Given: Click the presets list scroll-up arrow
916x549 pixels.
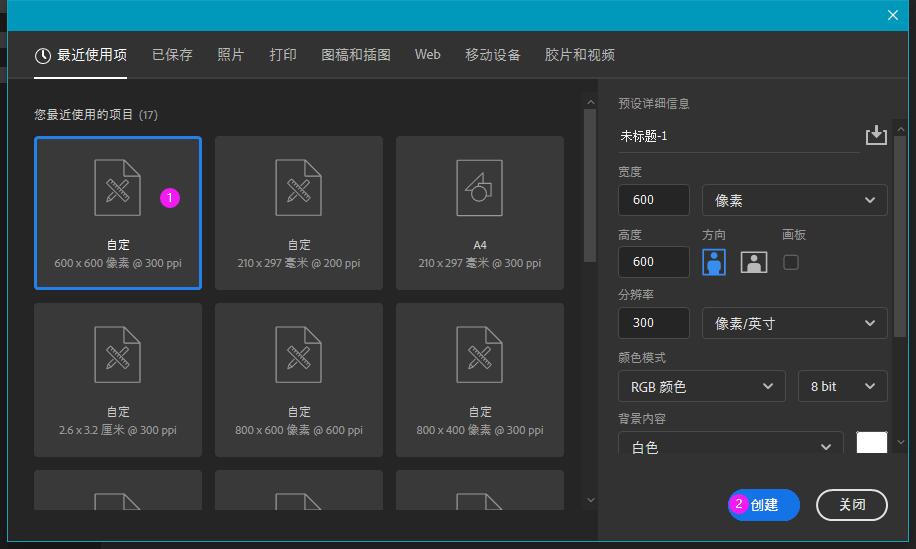Looking at the screenshot, I should point(591,102).
